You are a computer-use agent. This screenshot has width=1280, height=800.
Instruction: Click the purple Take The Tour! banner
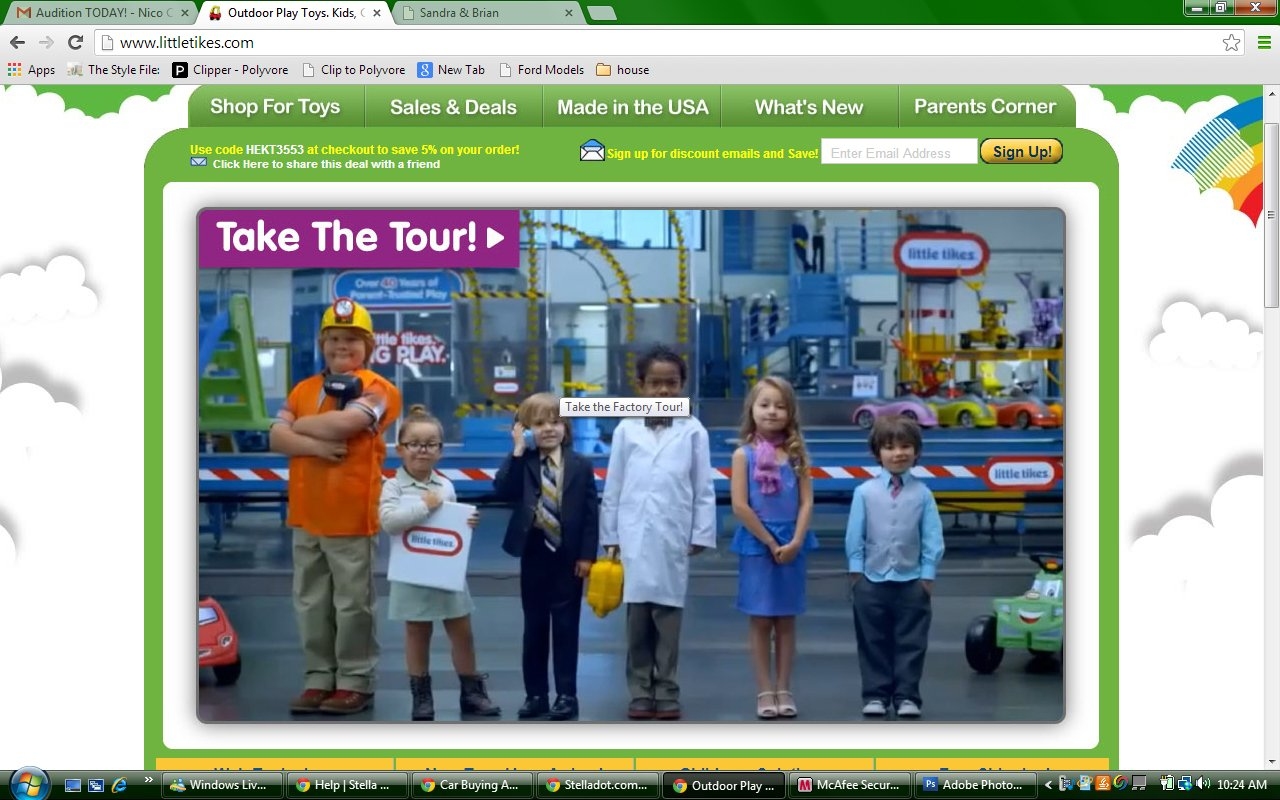(x=359, y=238)
